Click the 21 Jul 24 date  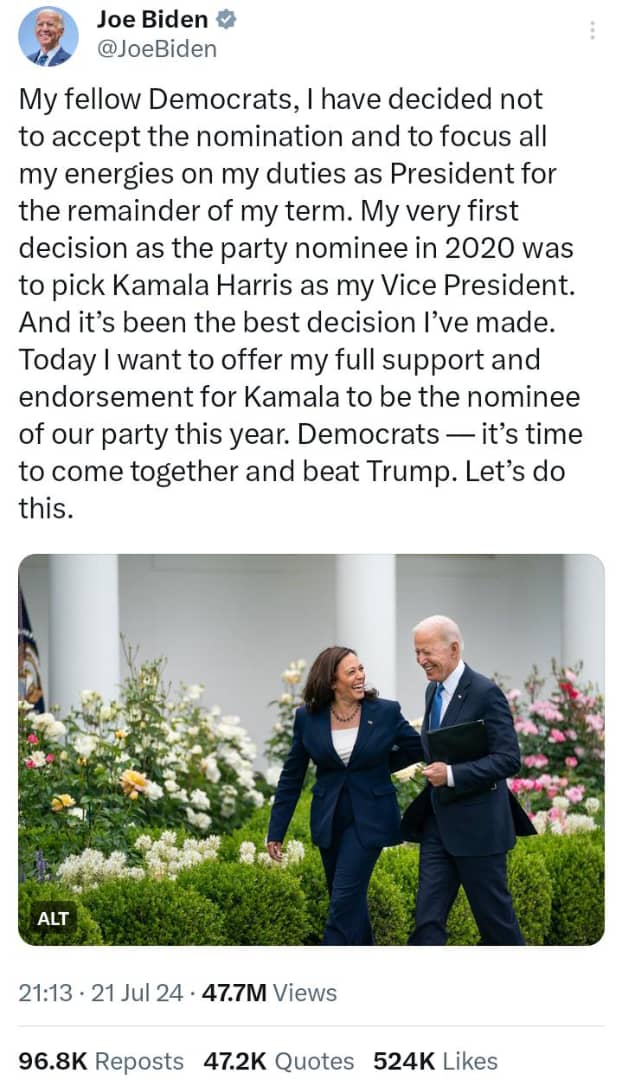pyautogui.click(x=137, y=993)
